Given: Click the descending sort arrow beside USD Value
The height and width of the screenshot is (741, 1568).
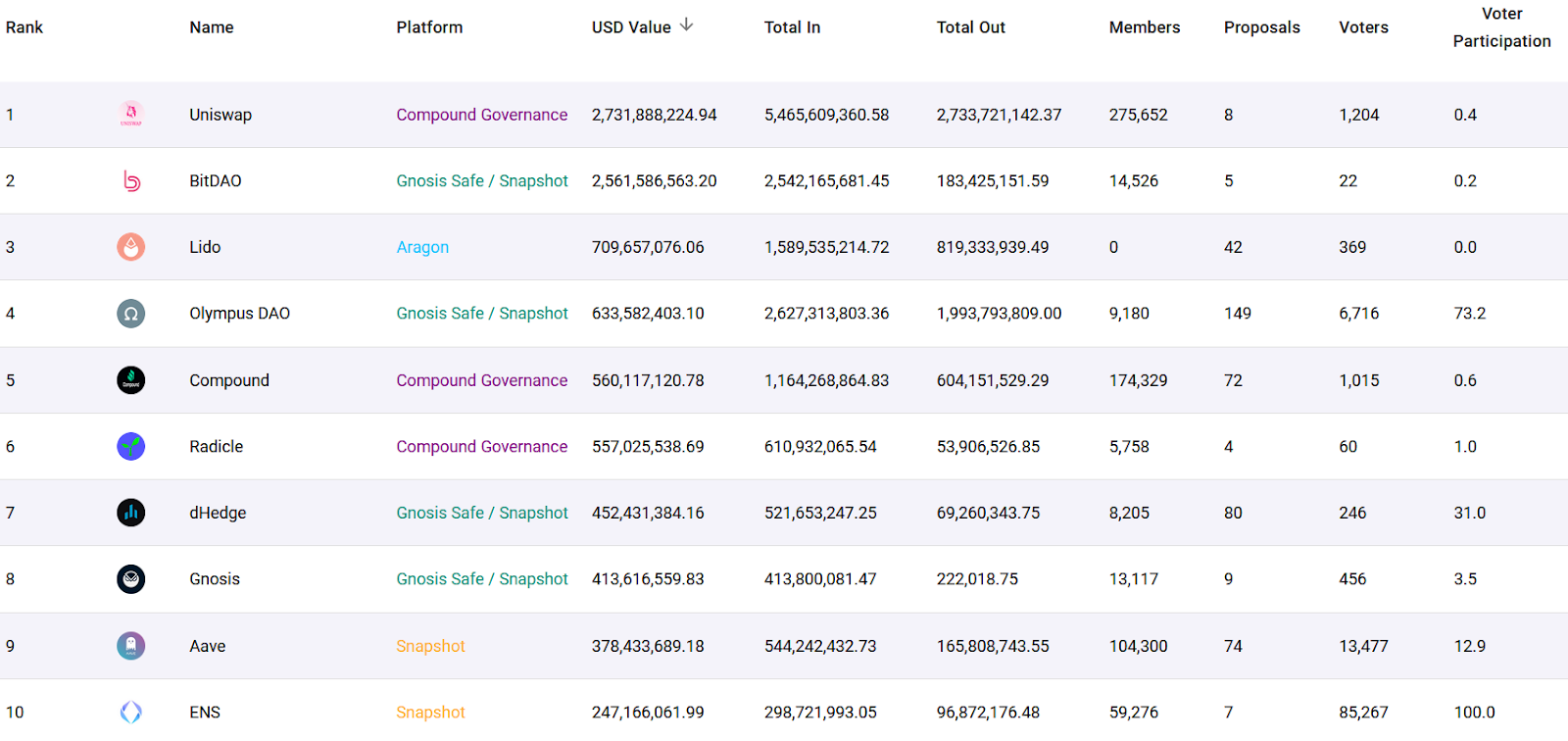Looking at the screenshot, I should [686, 25].
